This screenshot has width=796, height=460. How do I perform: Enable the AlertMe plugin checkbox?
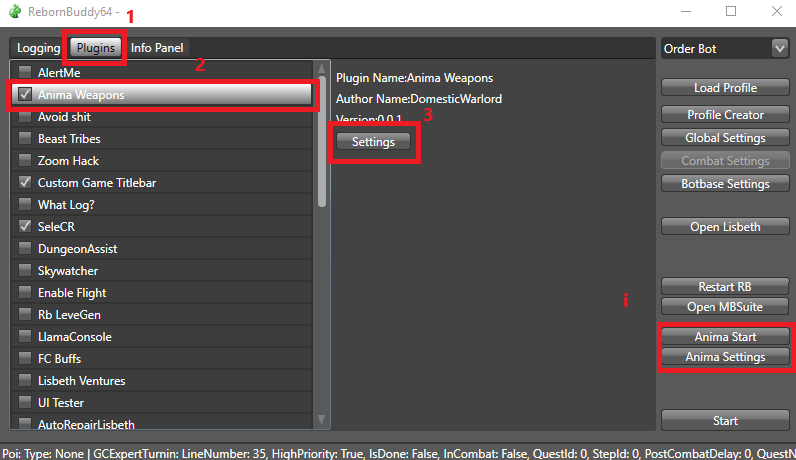click(x=24, y=72)
